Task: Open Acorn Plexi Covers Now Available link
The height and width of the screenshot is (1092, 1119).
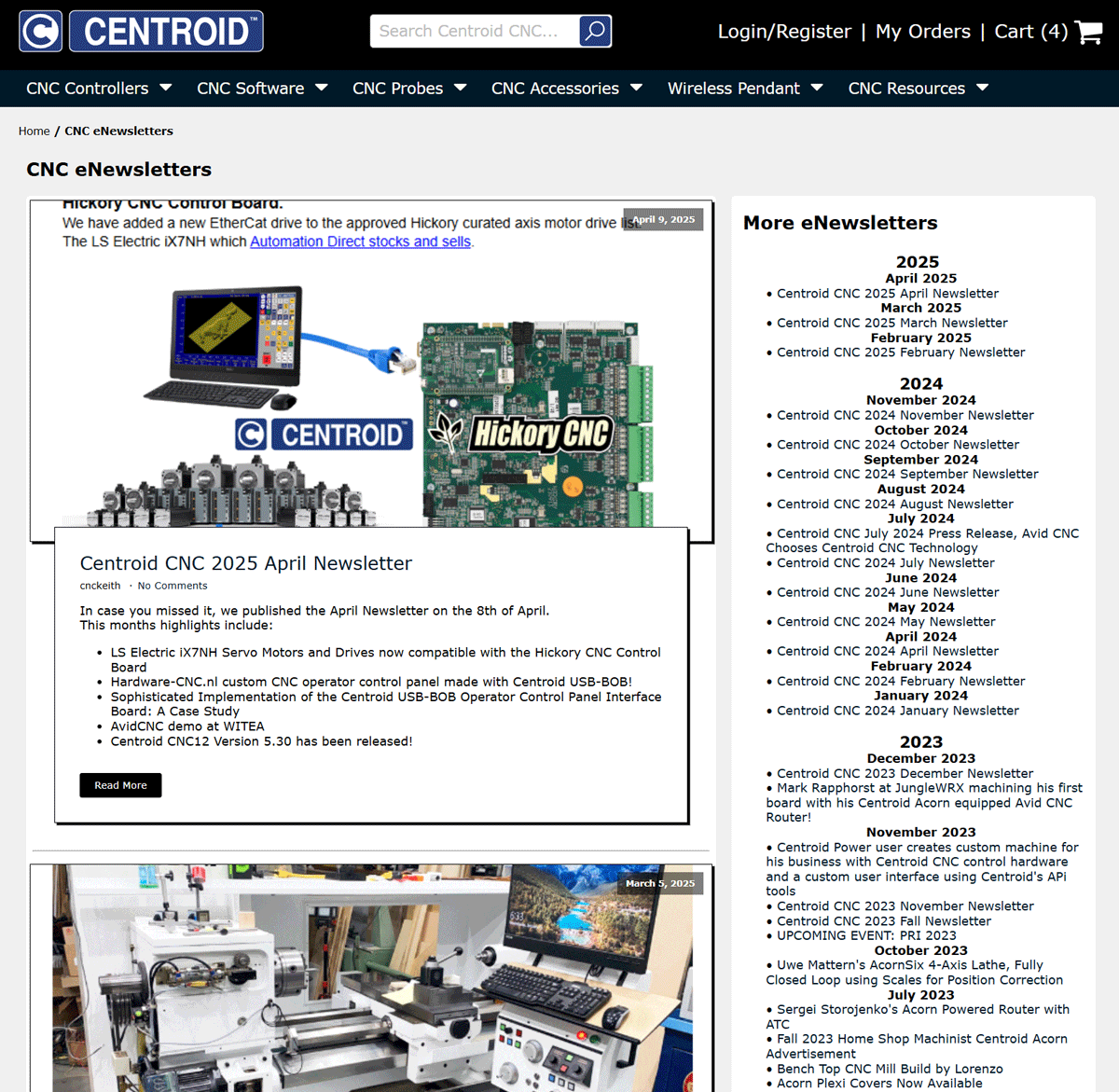Action: (879, 1084)
